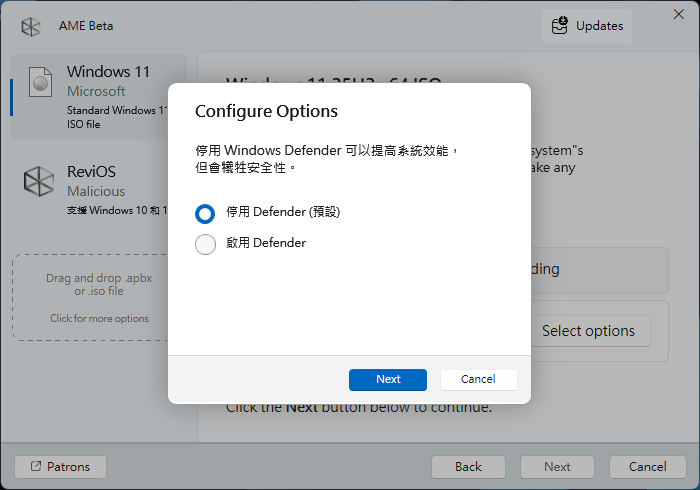Click the Select options button
700x490 pixels.
tap(588, 330)
